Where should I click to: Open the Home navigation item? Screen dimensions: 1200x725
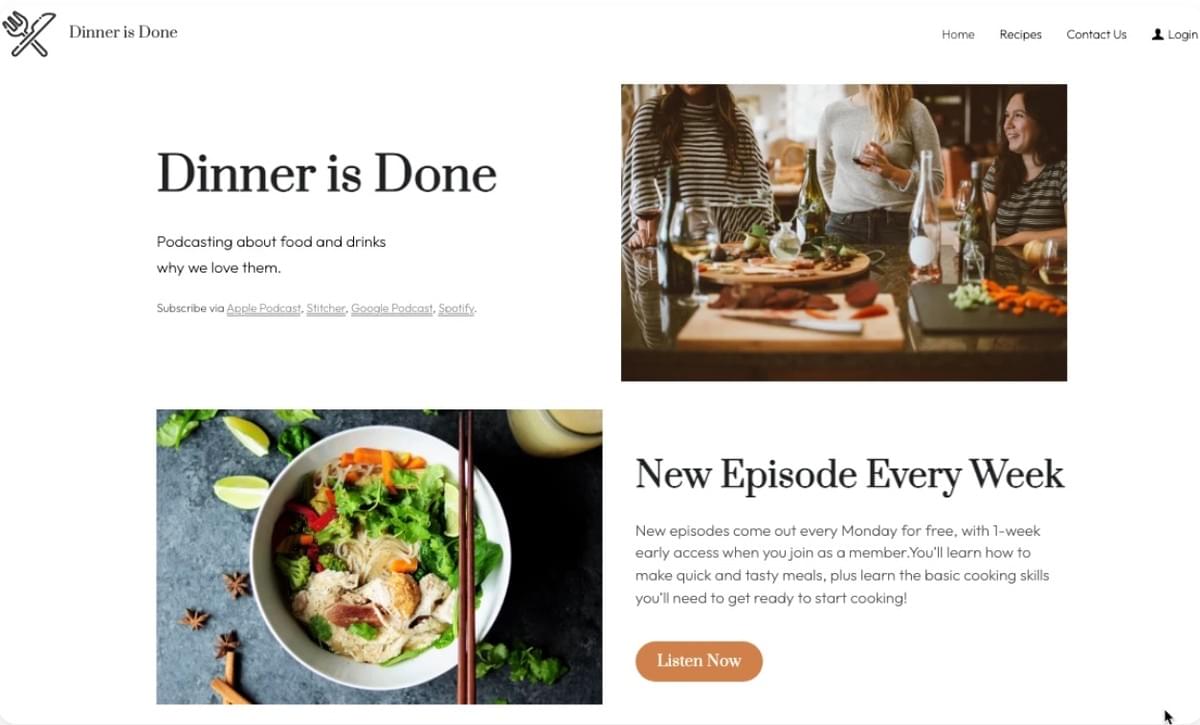958,34
